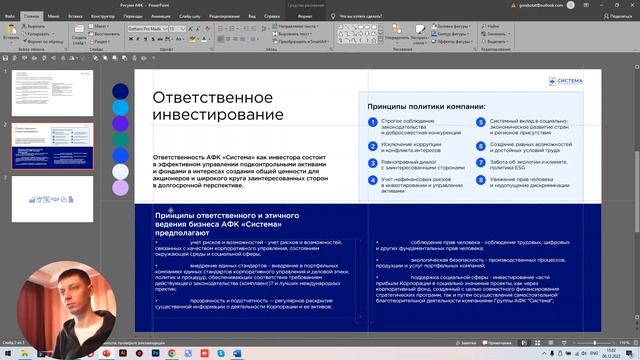Screen dimensions: 640x360
Task: Open the Design (Конструктор) tab
Action: [x=103, y=16]
